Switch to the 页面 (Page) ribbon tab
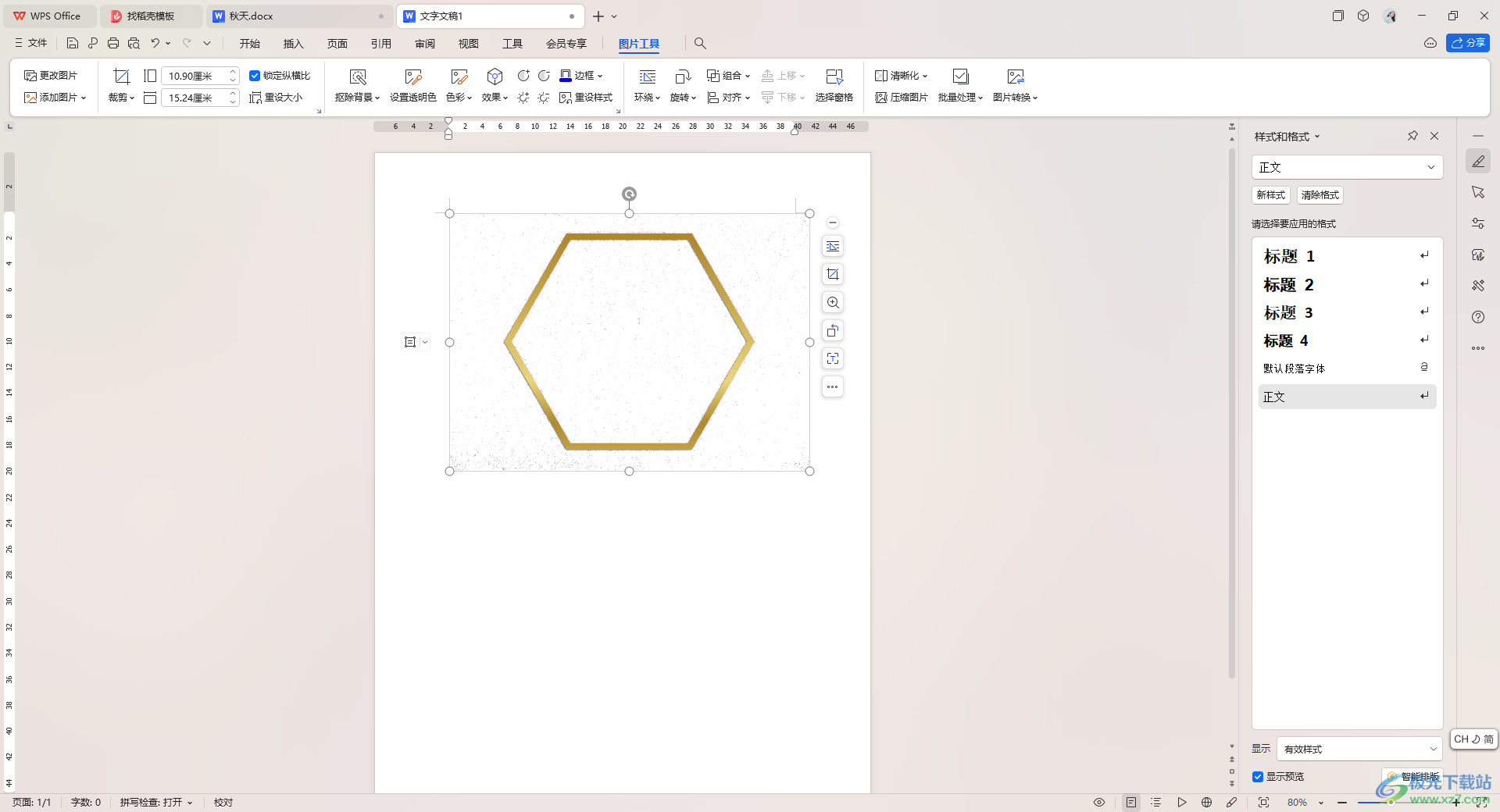The image size is (1500, 812). tap(337, 44)
